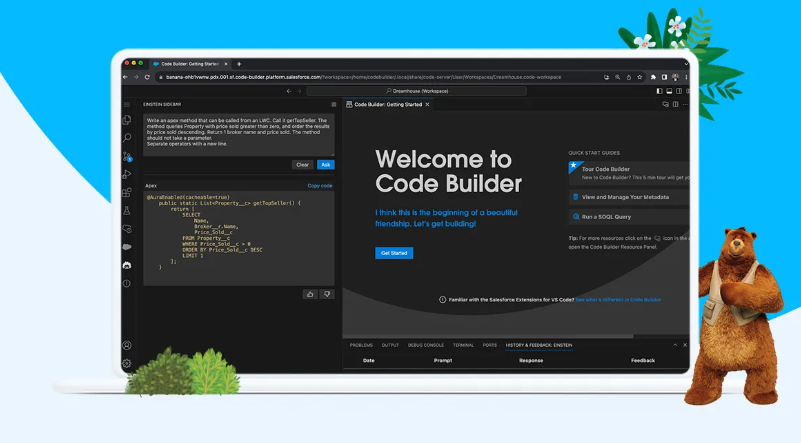Screen dimensions: 801x443
Task: Select the Einstein icon in the activity bar
Action: (127, 265)
